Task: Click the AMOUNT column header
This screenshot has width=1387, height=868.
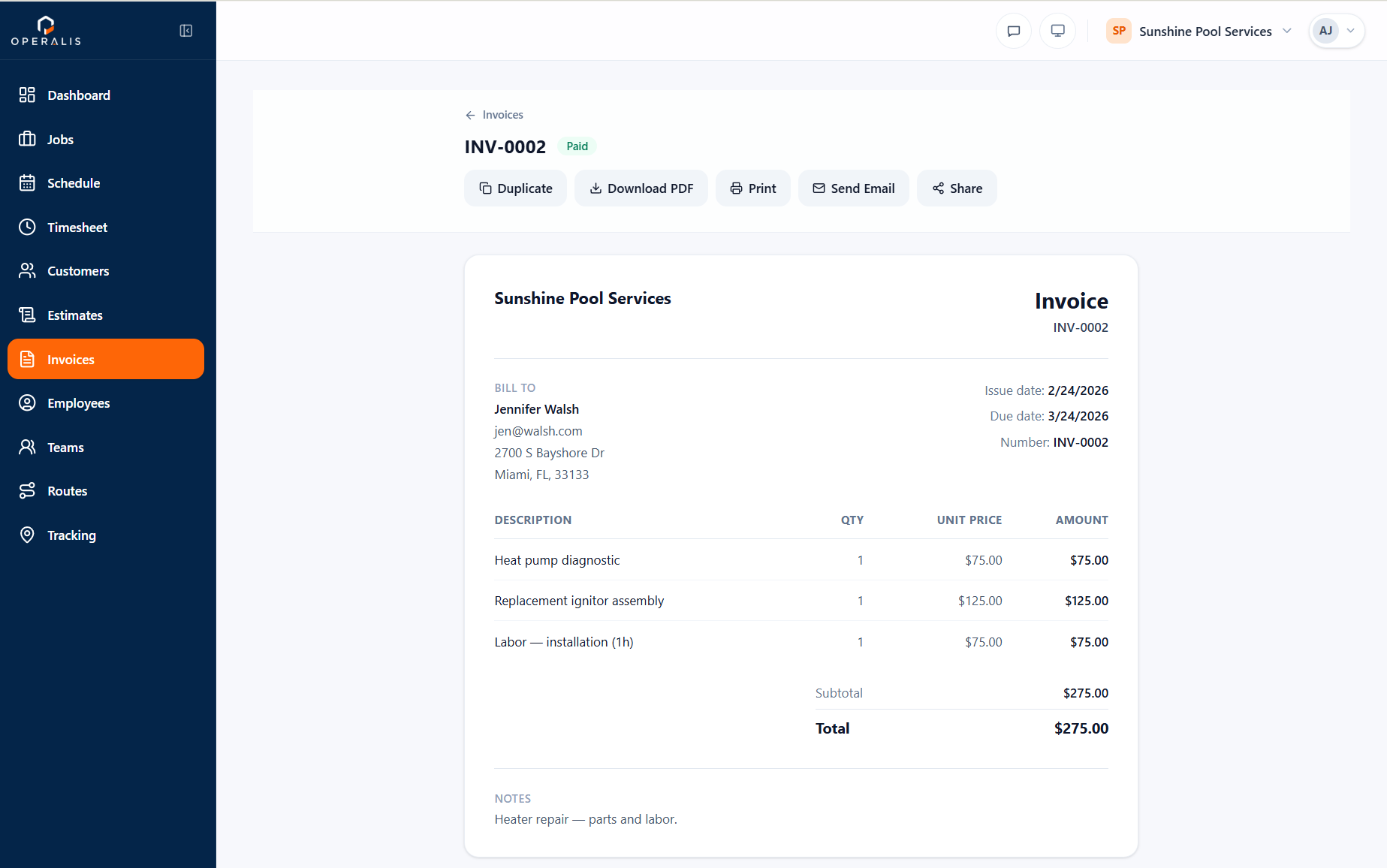Action: 1081,520
